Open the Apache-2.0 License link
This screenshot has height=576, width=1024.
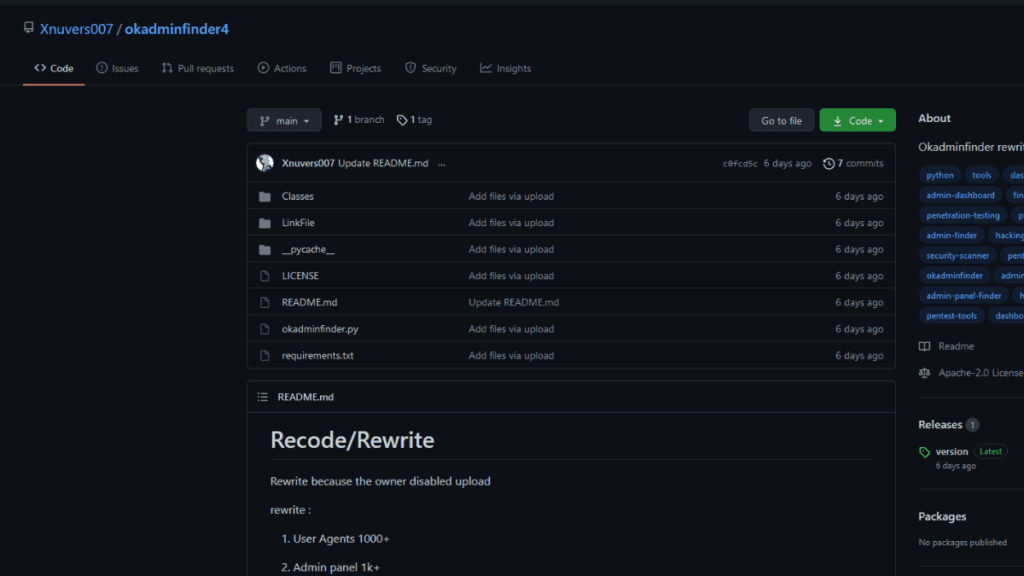pos(980,373)
